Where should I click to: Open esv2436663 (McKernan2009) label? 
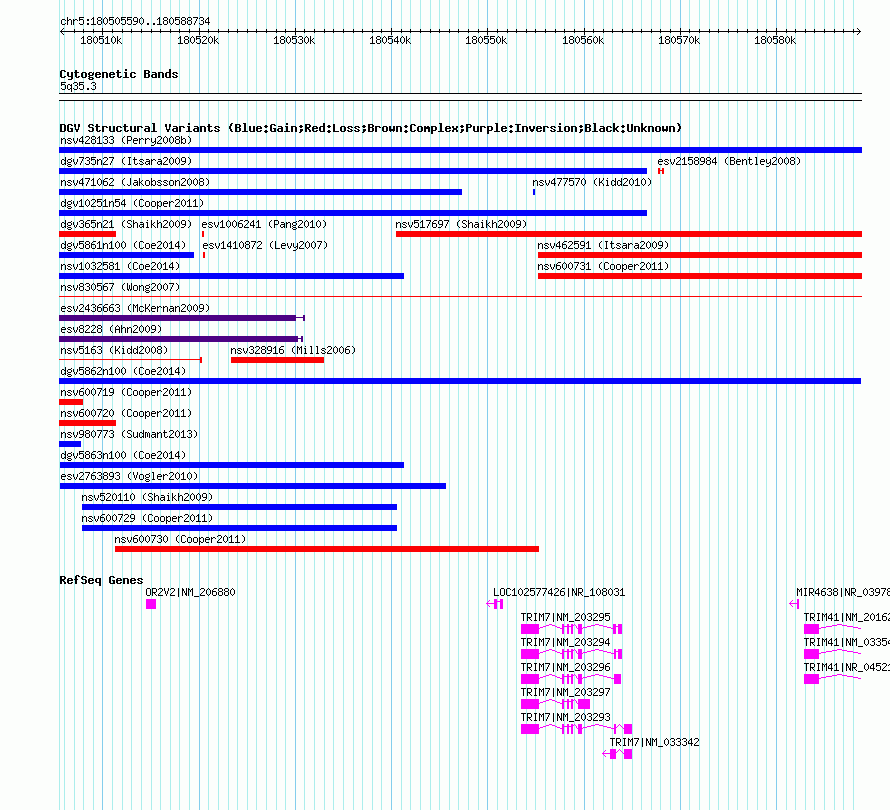135,308
